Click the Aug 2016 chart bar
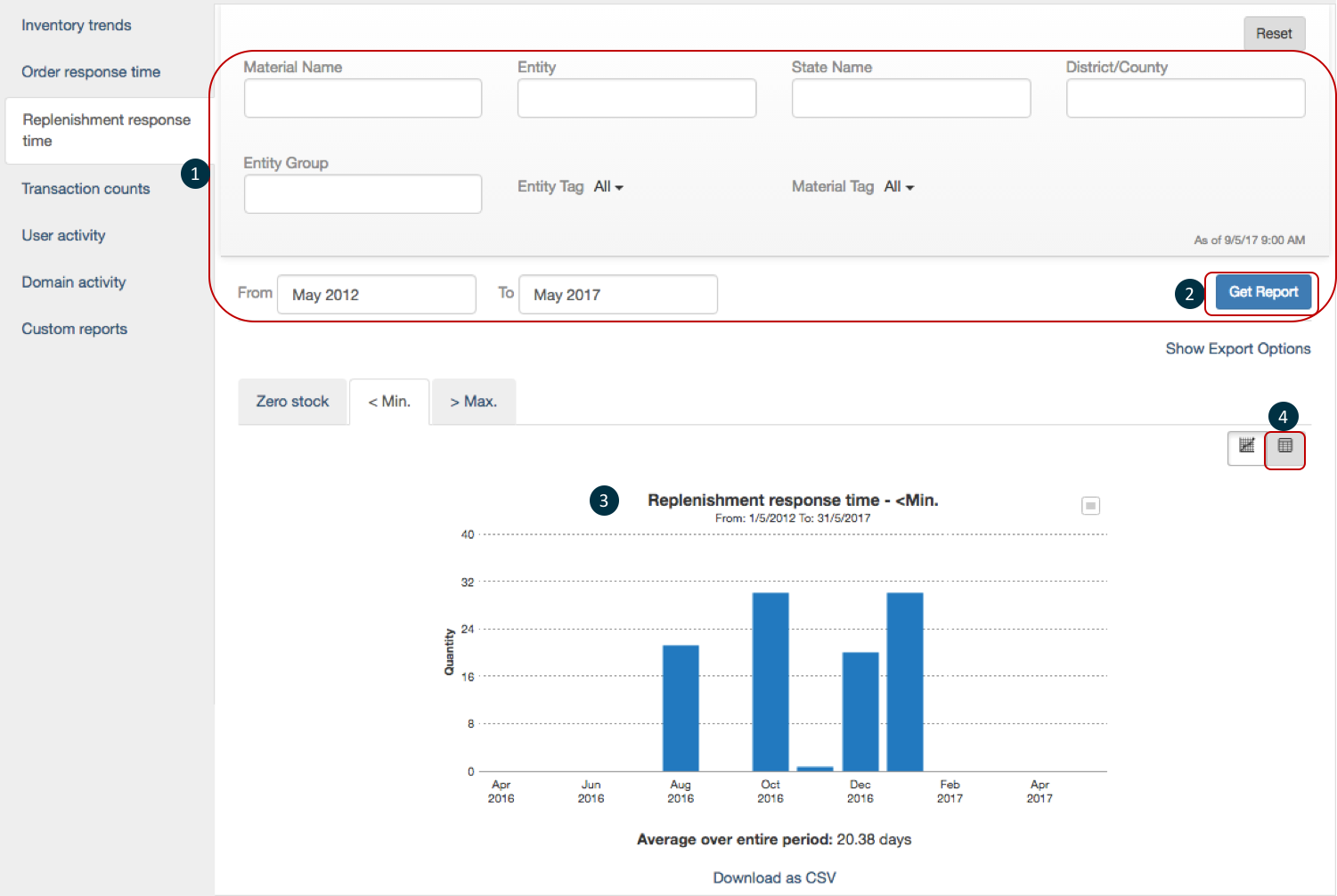1337x896 pixels. [681, 708]
